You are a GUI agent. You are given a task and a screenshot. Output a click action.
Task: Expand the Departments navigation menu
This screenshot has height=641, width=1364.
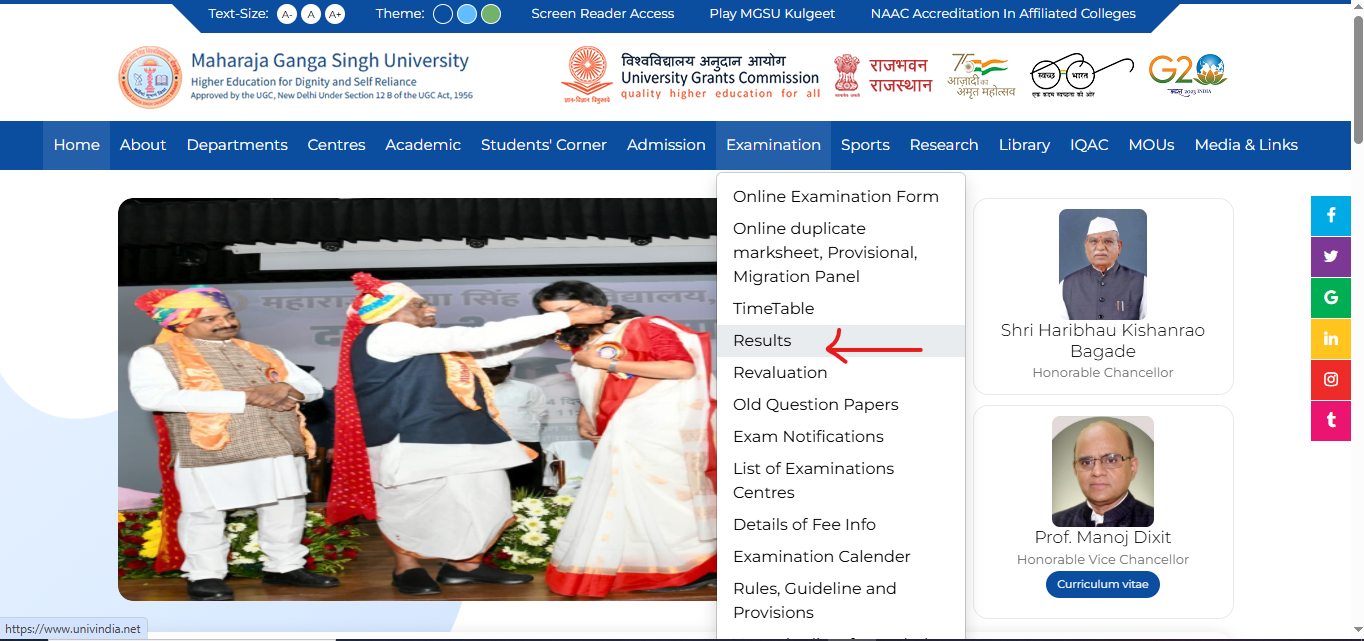[x=236, y=145]
